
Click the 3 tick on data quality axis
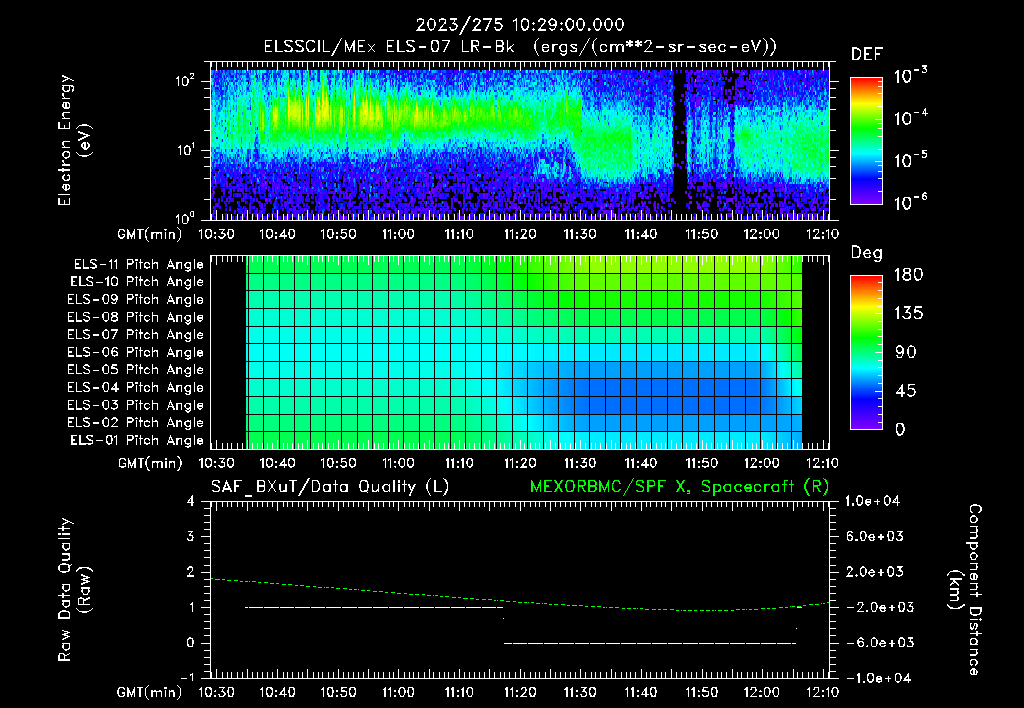(191, 537)
